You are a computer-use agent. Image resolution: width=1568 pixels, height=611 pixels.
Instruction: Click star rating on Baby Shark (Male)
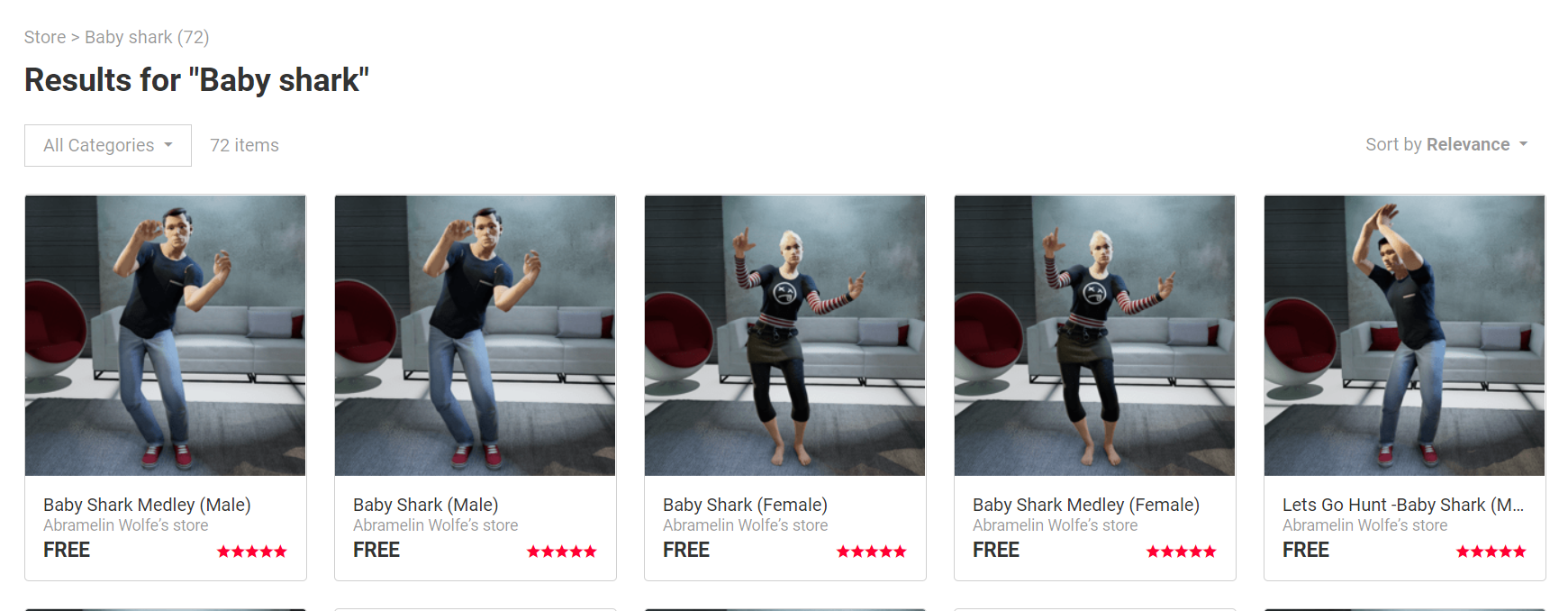(x=562, y=552)
